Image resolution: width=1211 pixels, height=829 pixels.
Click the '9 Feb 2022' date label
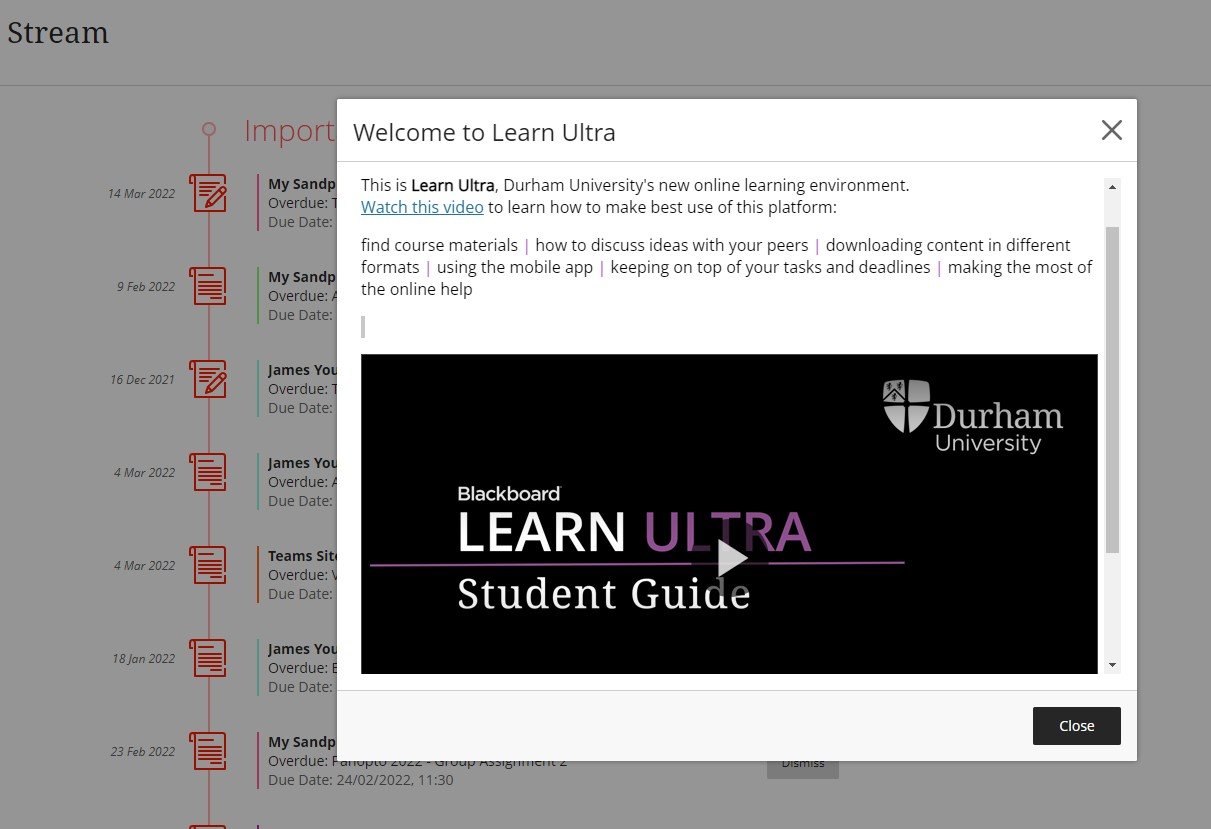click(146, 286)
